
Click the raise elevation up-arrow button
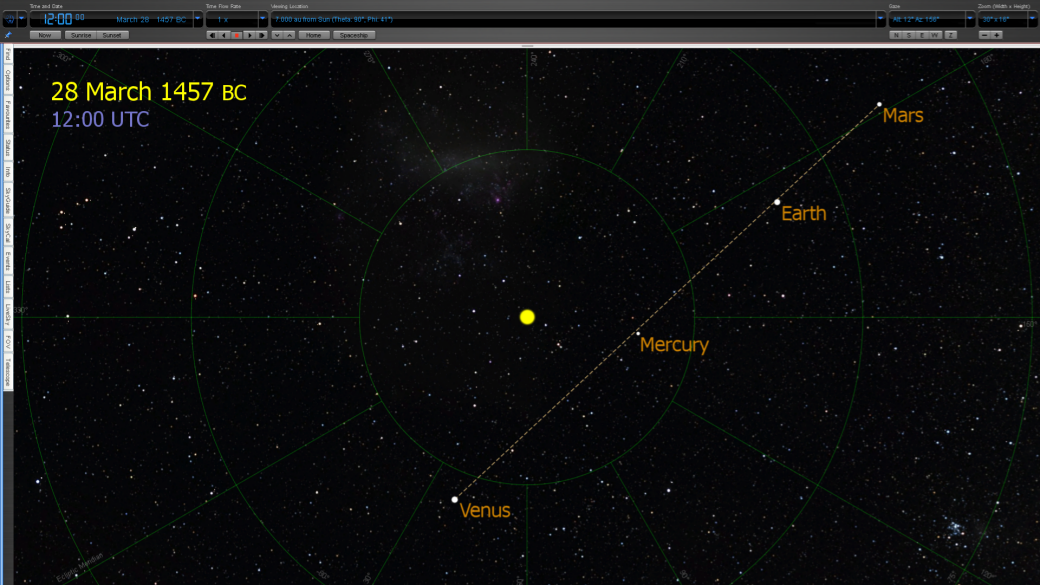point(290,35)
